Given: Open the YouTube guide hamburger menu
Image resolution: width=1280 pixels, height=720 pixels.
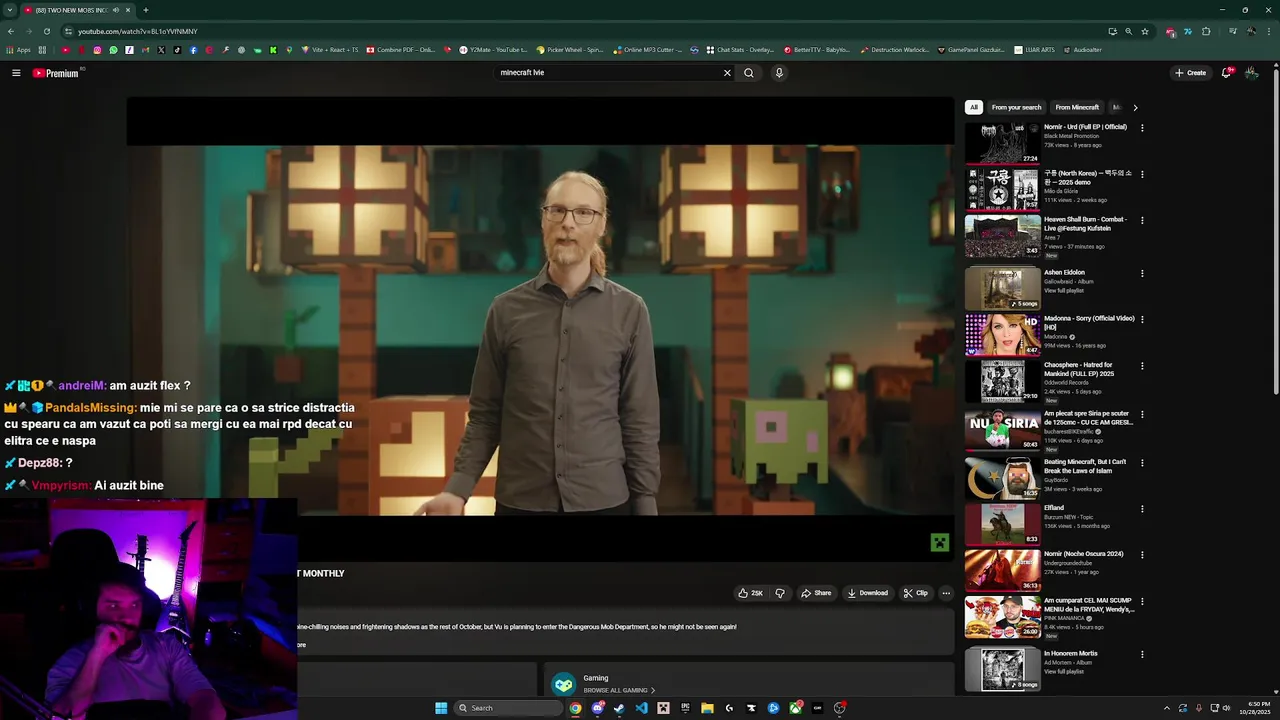Looking at the screenshot, I should click(x=16, y=73).
